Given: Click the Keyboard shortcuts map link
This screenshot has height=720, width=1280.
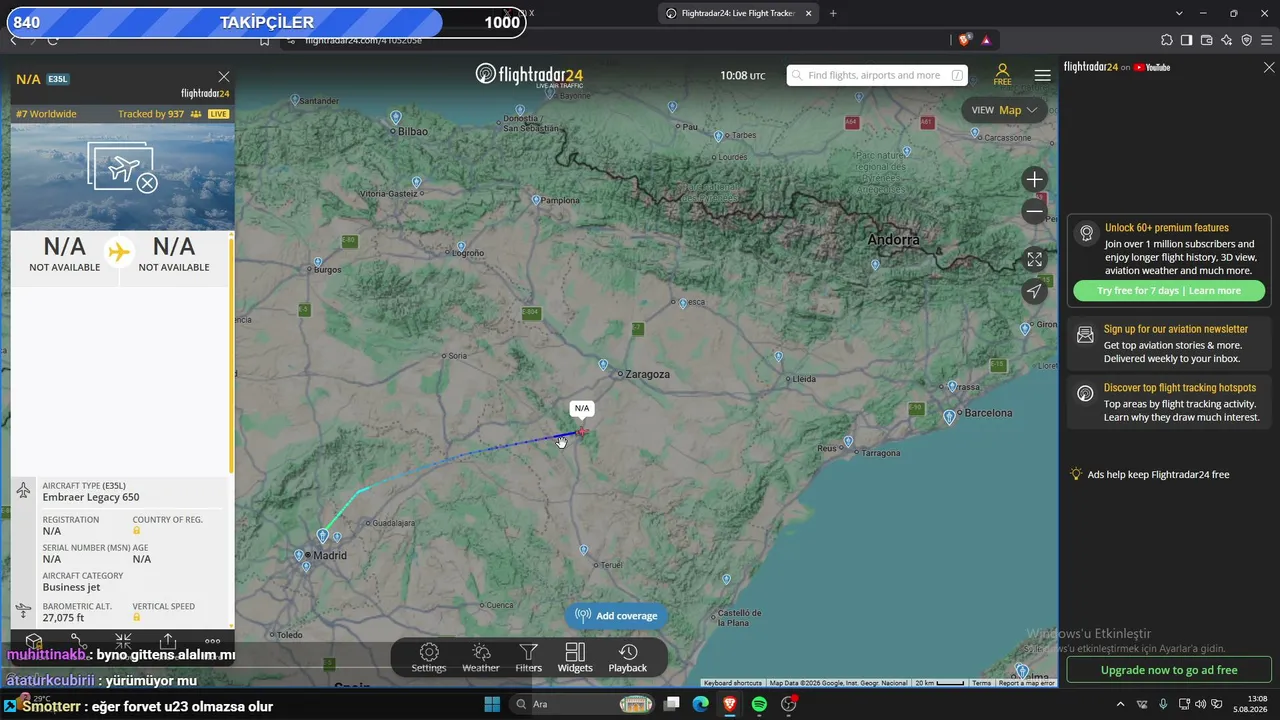Looking at the screenshot, I should click(733, 683).
